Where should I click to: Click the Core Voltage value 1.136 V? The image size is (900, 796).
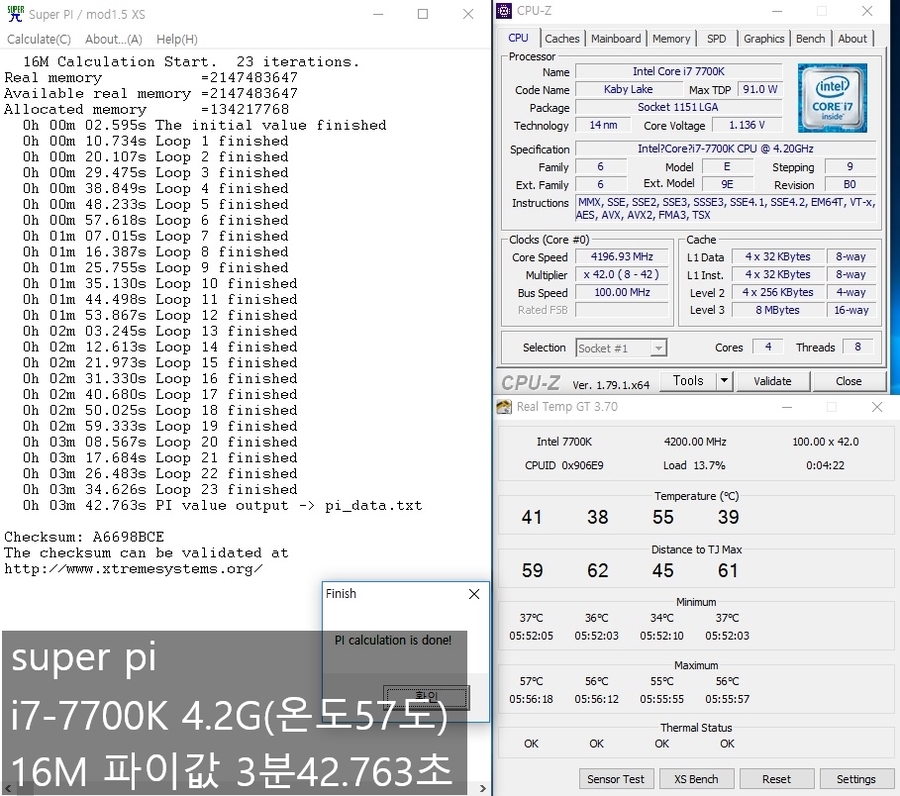click(x=747, y=125)
